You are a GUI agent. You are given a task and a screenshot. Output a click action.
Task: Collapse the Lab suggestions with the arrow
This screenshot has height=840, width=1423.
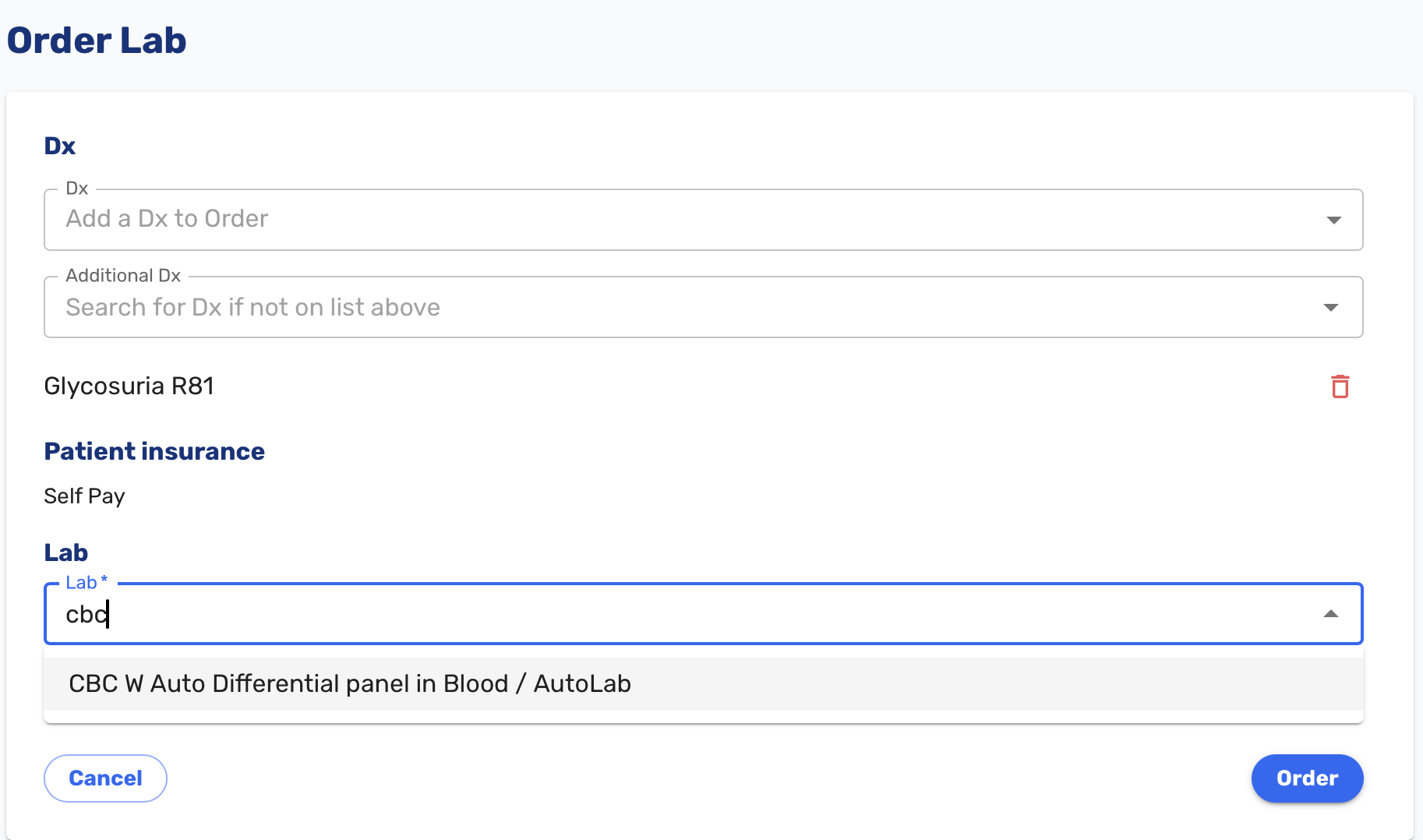click(1331, 614)
